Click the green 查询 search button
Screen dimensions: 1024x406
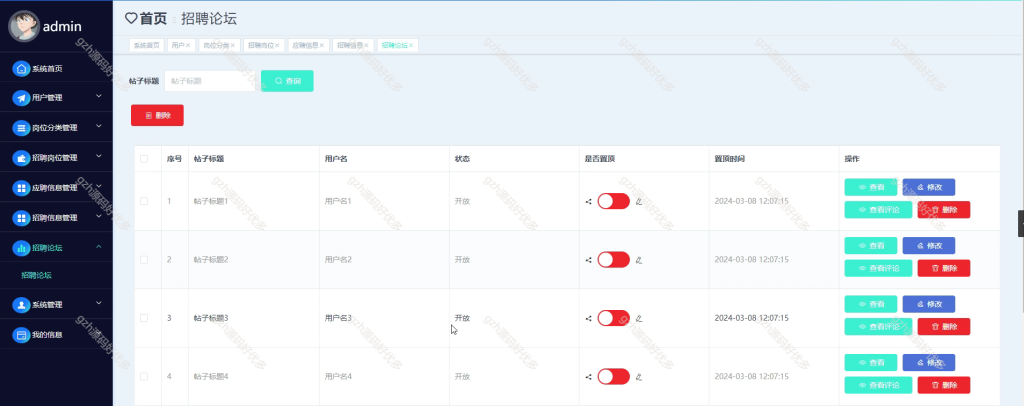point(287,81)
